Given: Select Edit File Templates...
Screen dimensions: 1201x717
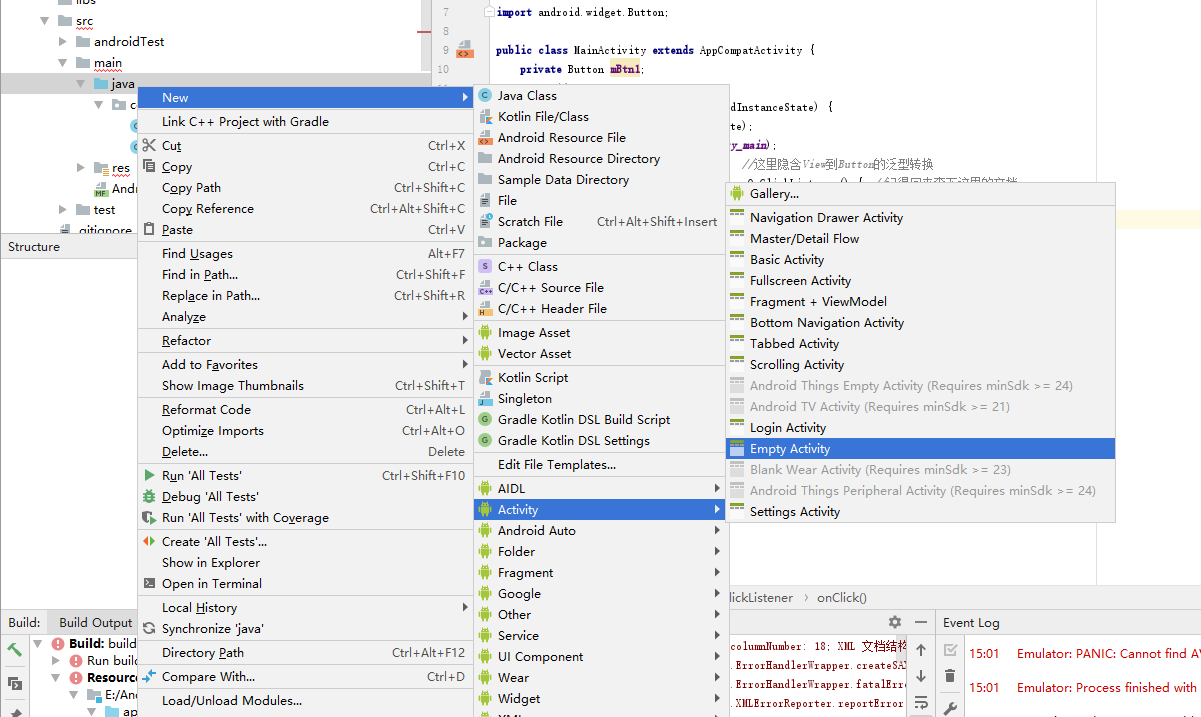Looking at the screenshot, I should [x=600, y=465].
